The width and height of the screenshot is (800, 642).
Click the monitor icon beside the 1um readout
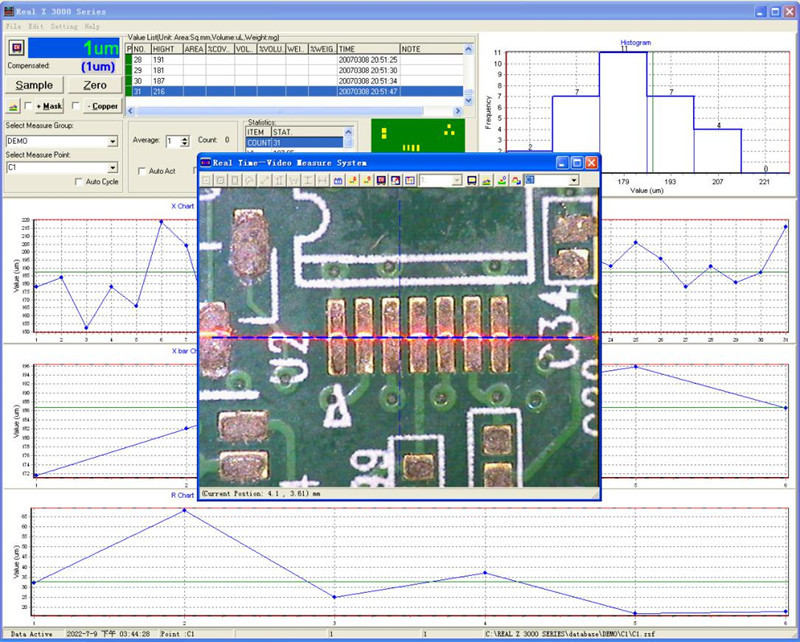16,47
